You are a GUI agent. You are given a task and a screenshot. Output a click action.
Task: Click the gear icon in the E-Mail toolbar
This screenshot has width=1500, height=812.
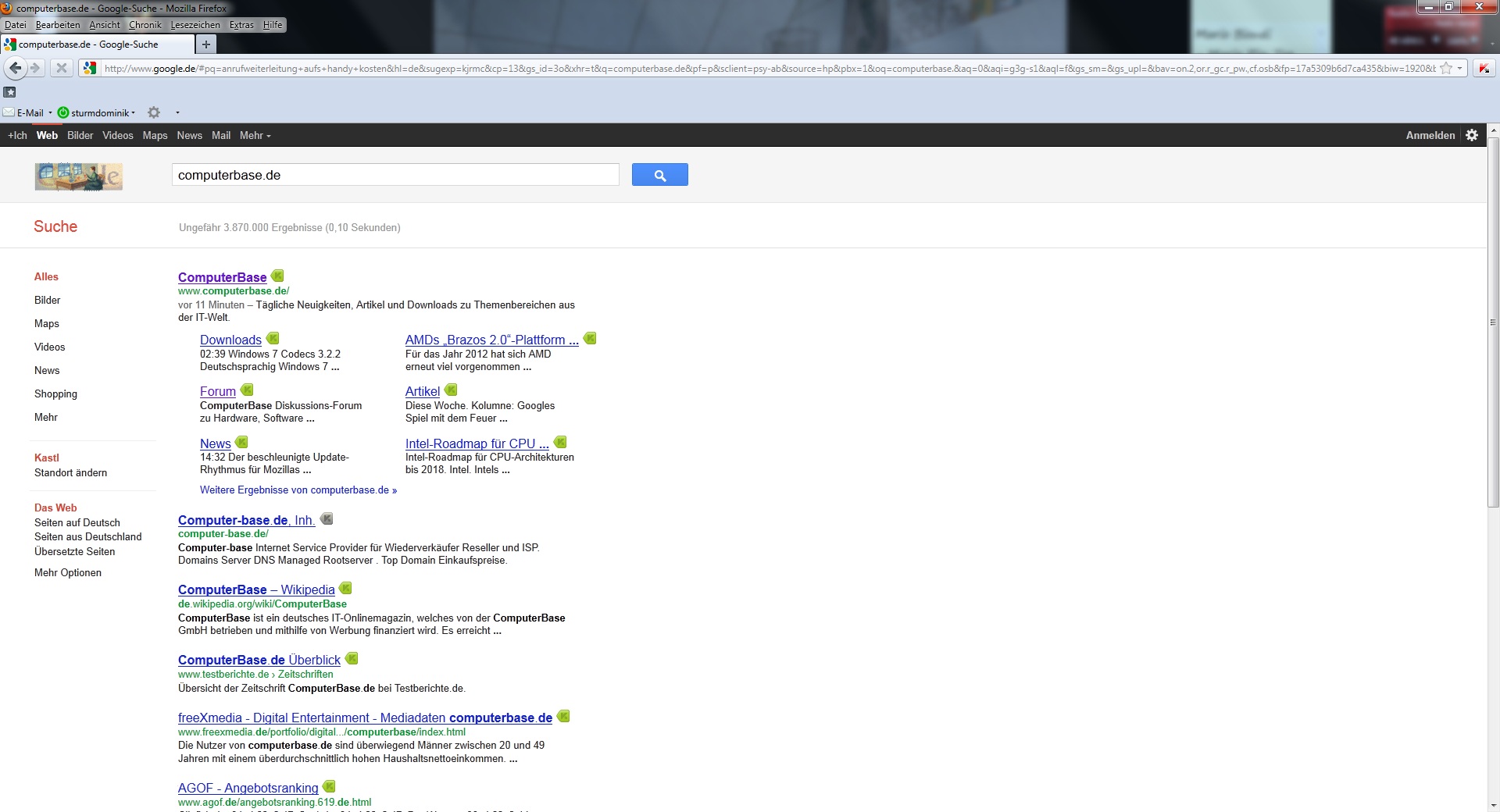click(x=154, y=112)
